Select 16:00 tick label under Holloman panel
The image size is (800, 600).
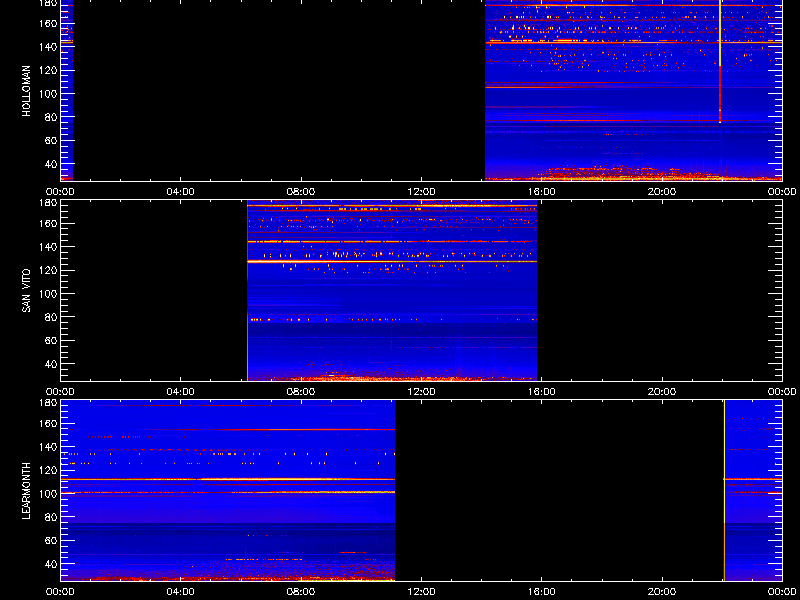click(541, 192)
